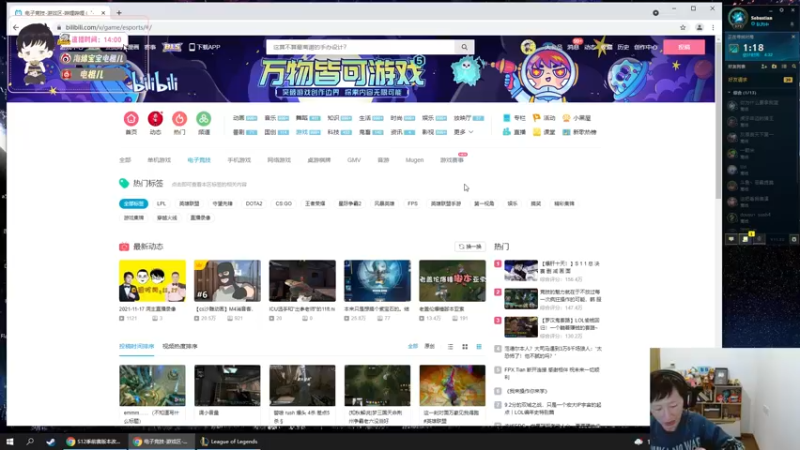Click the 小黑屋 icon
Screen dimensions: 800x450
566,118
